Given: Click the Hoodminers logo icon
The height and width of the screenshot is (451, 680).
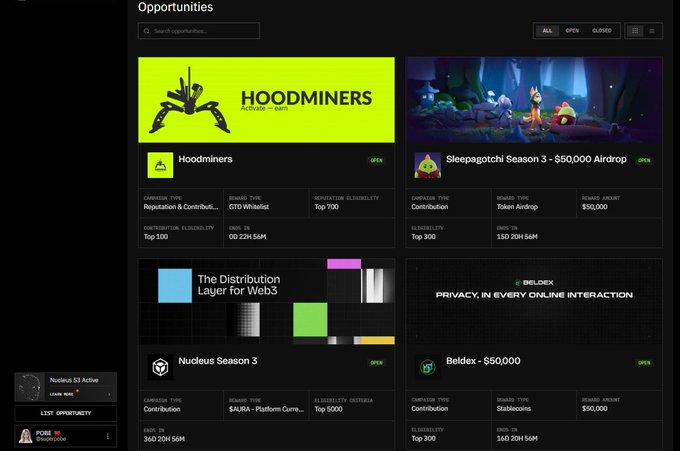Looking at the screenshot, I should [x=160, y=165].
